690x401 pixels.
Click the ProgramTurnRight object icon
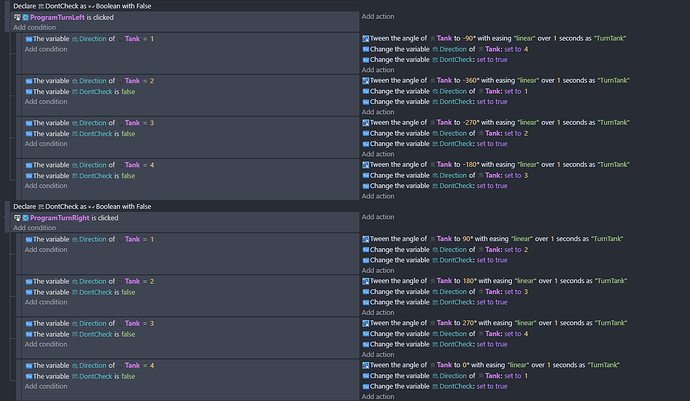pyautogui.click(x=26, y=217)
